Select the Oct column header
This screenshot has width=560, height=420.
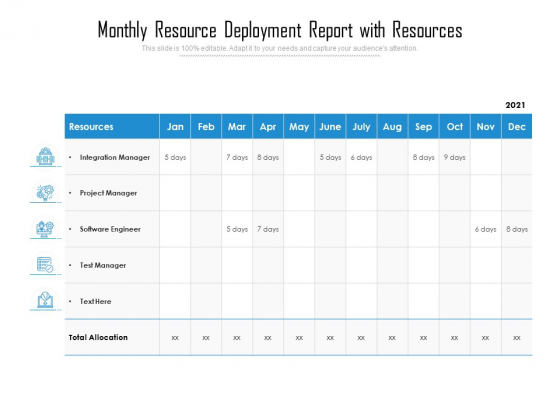(455, 126)
